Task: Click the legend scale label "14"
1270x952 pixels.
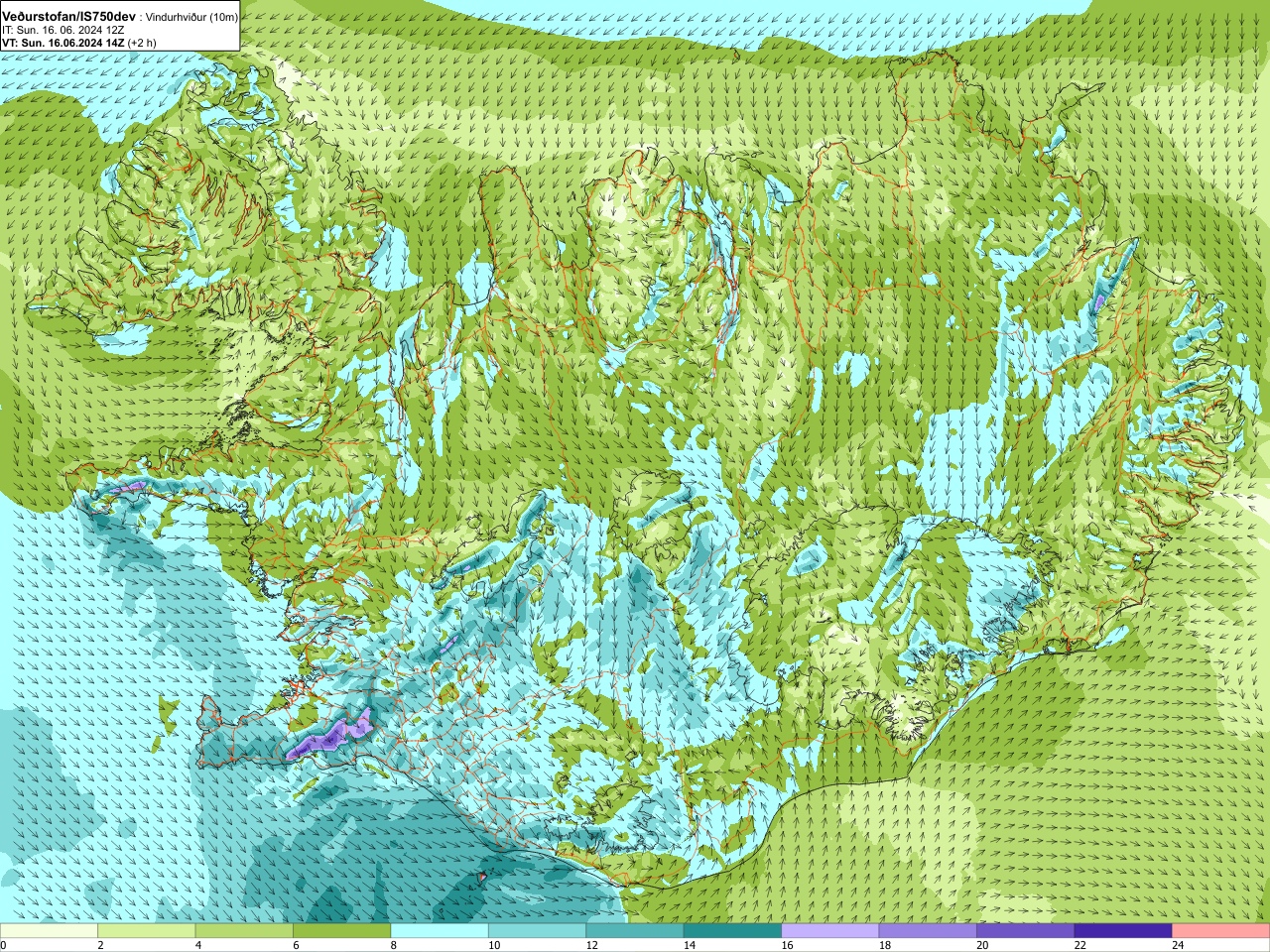Action: [689, 945]
